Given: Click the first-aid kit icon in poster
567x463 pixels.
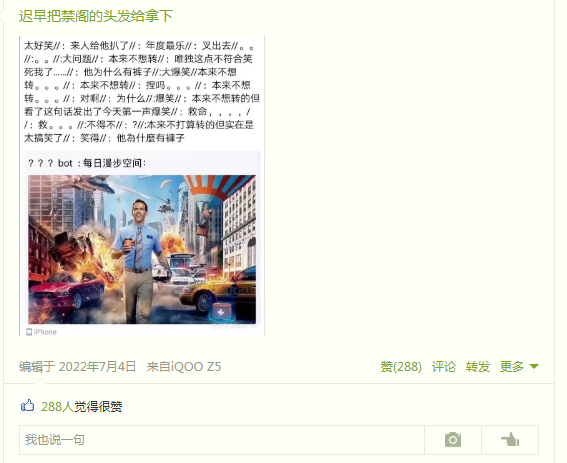Looking at the screenshot, I should (x=221, y=312).
